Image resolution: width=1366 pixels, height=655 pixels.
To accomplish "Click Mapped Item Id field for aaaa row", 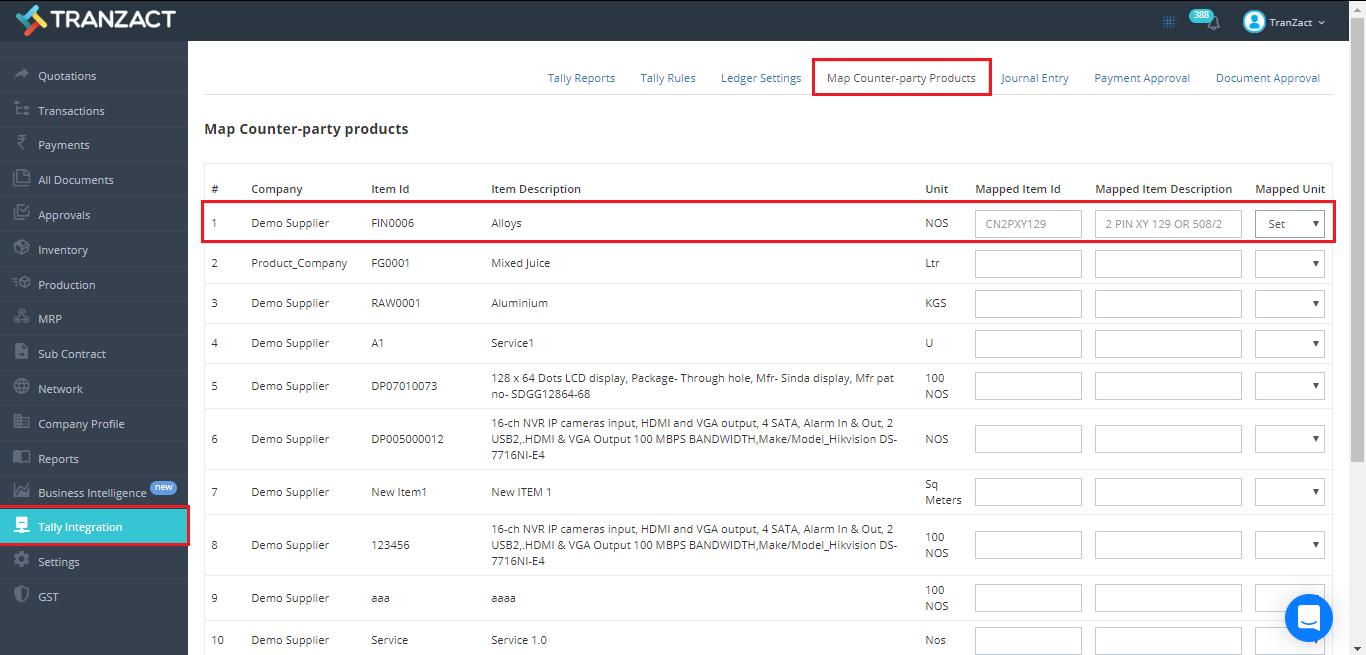I will (1028, 598).
